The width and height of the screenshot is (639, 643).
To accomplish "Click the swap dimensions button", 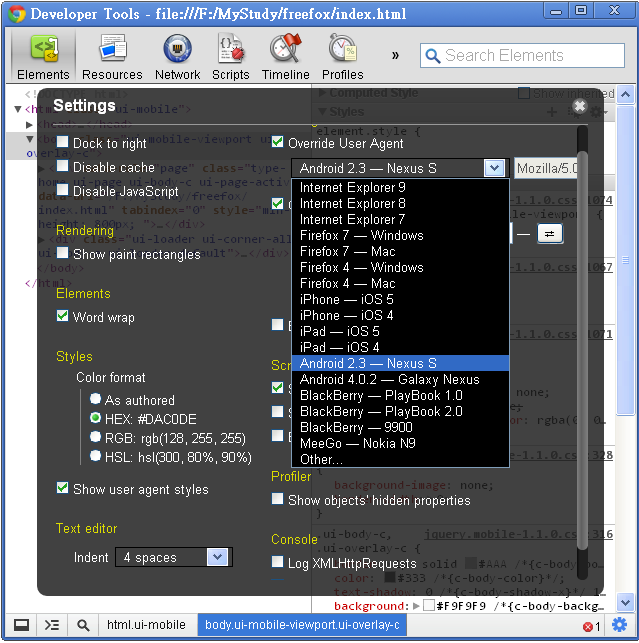I will 550,234.
